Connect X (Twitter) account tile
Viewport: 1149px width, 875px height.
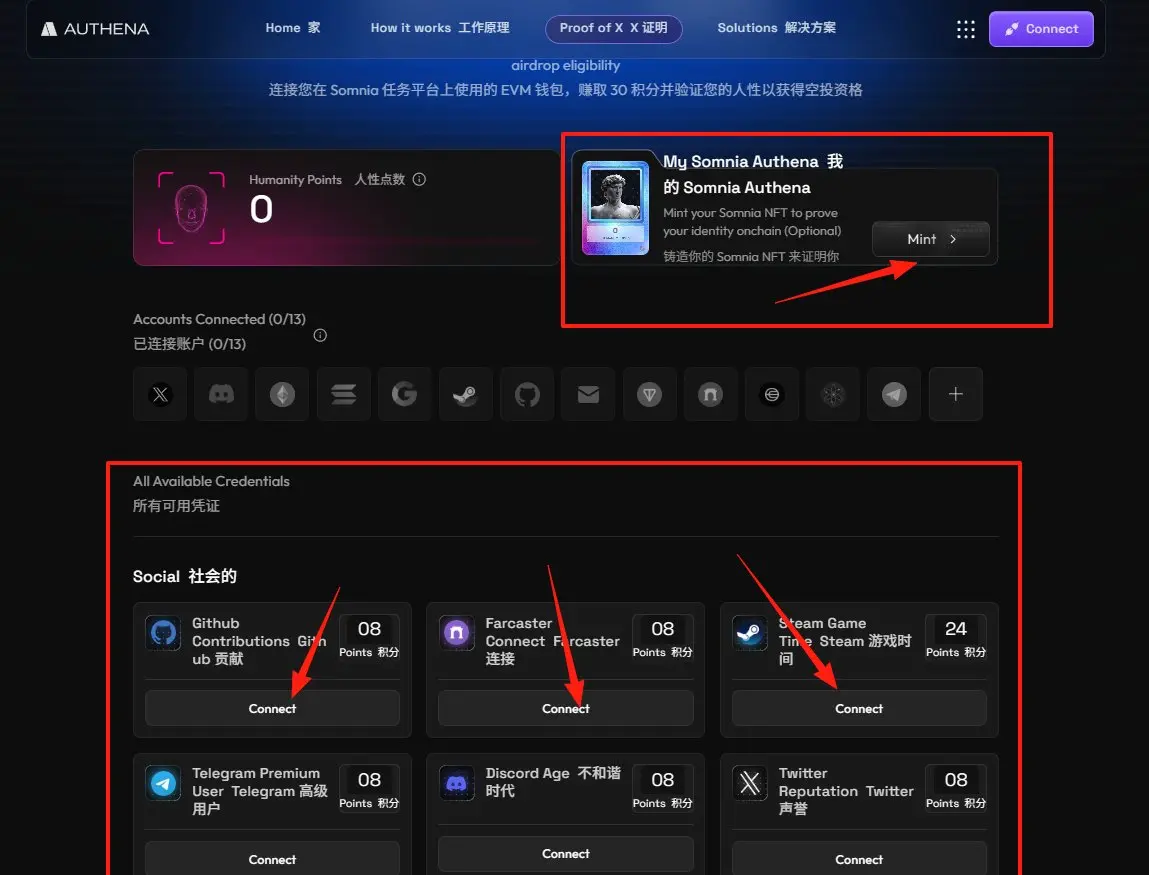(x=160, y=394)
